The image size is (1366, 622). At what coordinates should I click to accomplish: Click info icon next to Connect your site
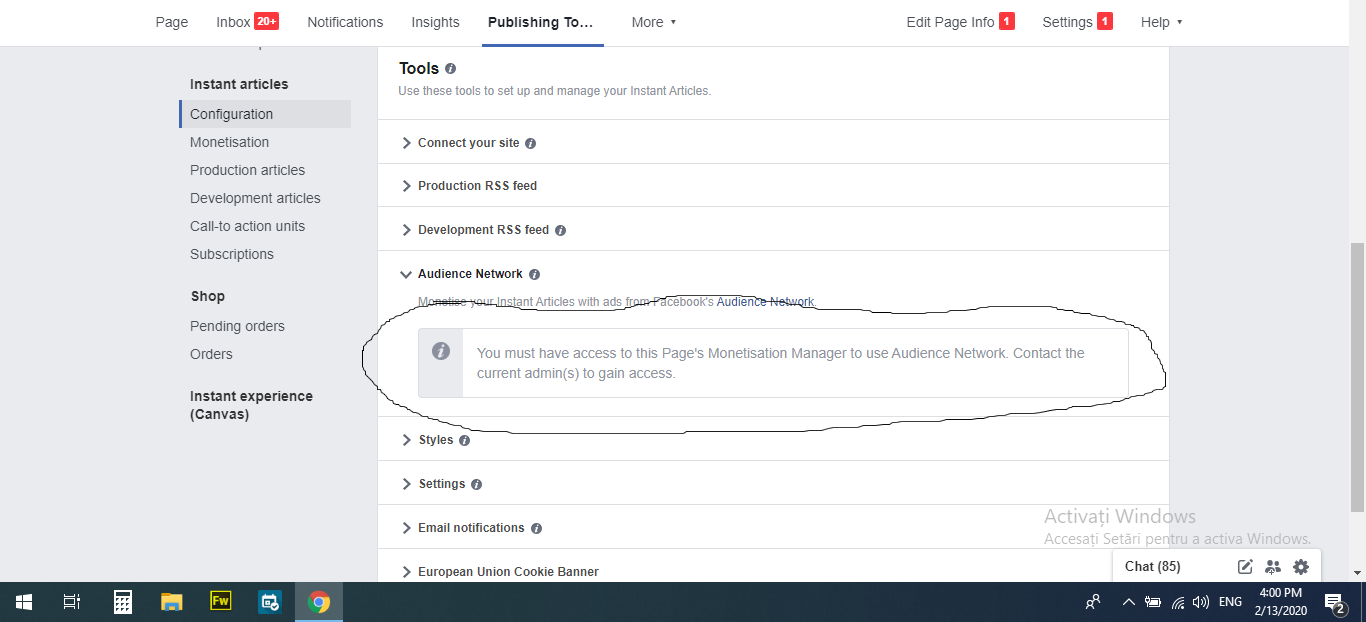(x=530, y=143)
